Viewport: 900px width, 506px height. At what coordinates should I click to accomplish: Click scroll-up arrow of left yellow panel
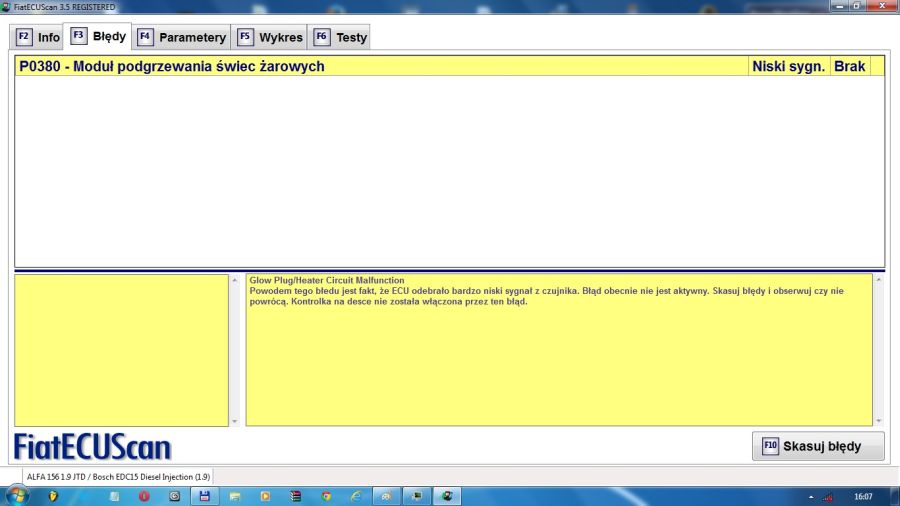click(234, 280)
